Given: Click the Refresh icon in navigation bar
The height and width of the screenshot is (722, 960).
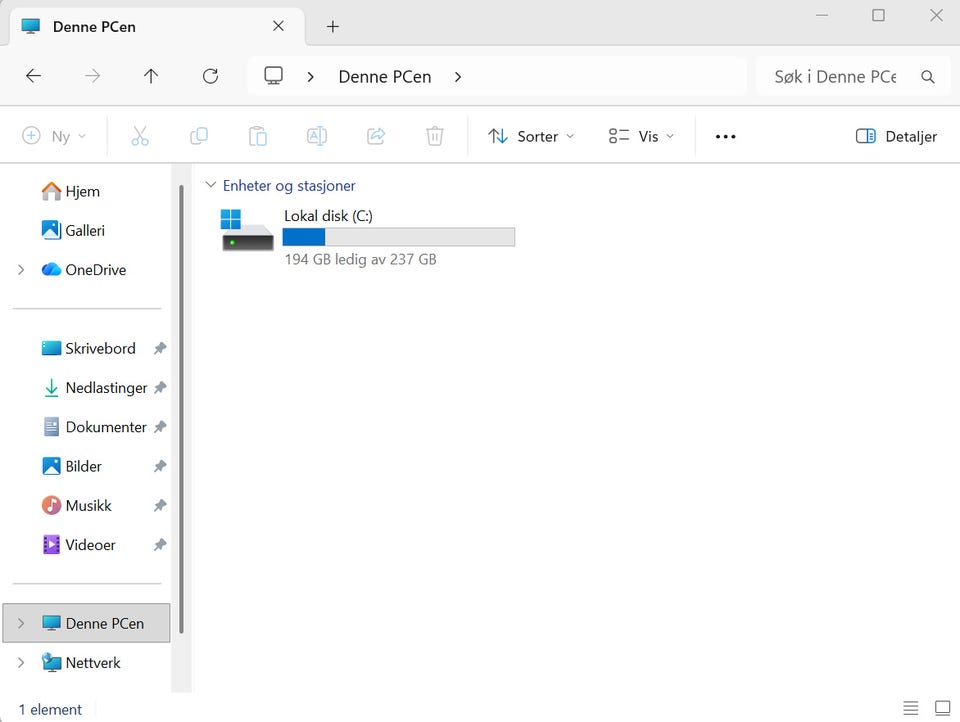Looking at the screenshot, I should pyautogui.click(x=210, y=76).
